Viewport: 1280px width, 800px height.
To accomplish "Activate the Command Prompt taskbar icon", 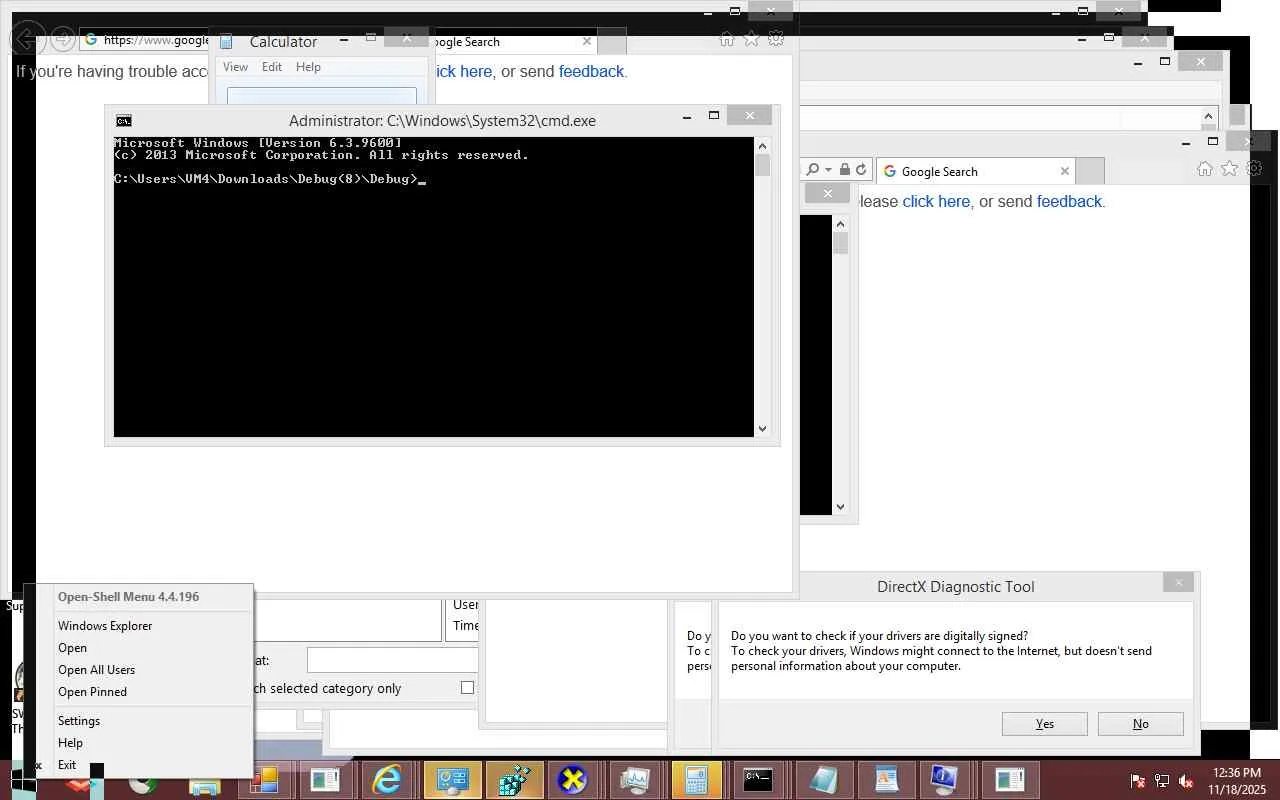I will pos(758,779).
